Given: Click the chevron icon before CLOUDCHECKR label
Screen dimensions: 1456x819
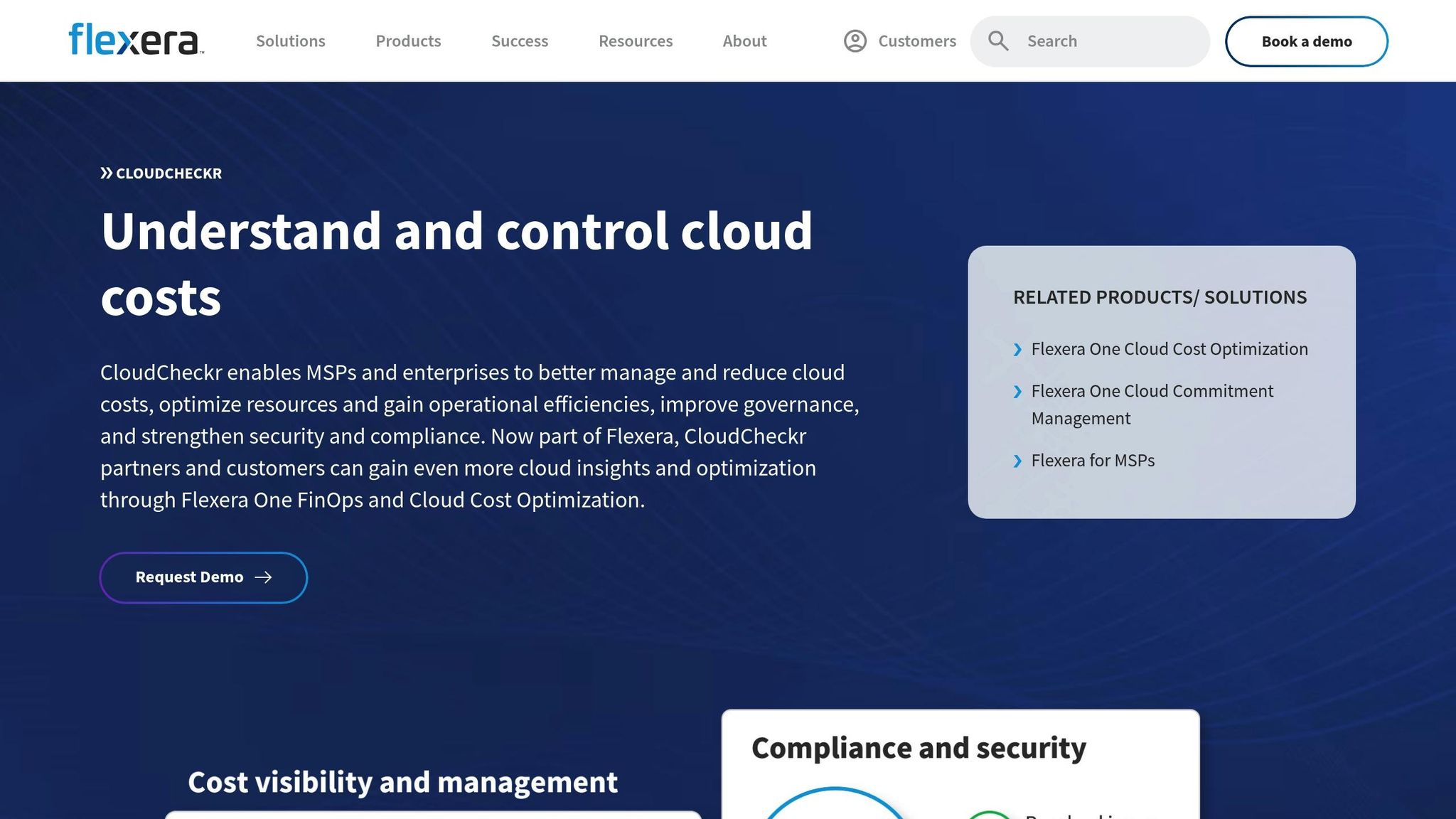Looking at the screenshot, I should tap(107, 172).
